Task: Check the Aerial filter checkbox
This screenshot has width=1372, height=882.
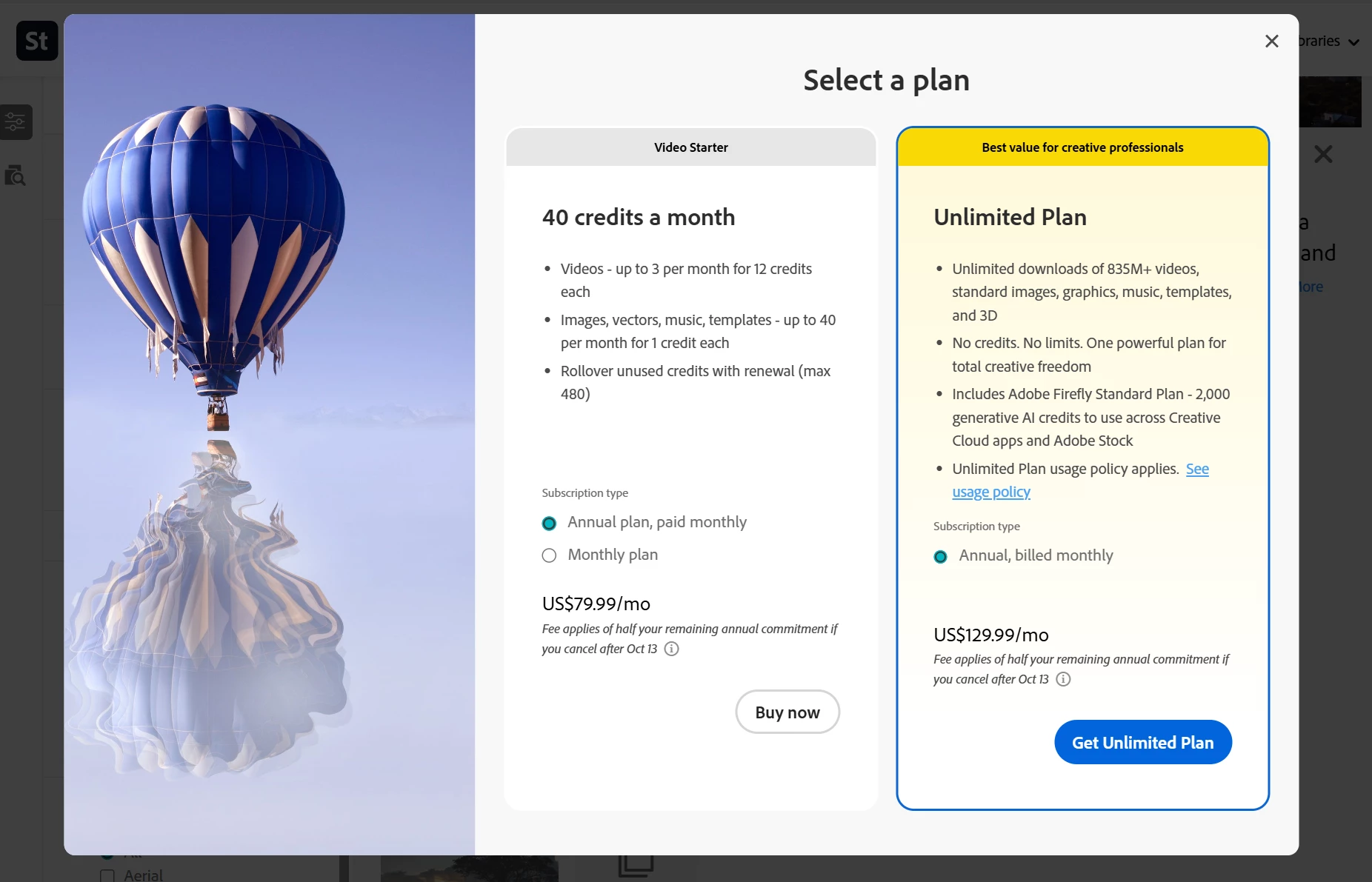Action: pyautogui.click(x=107, y=876)
